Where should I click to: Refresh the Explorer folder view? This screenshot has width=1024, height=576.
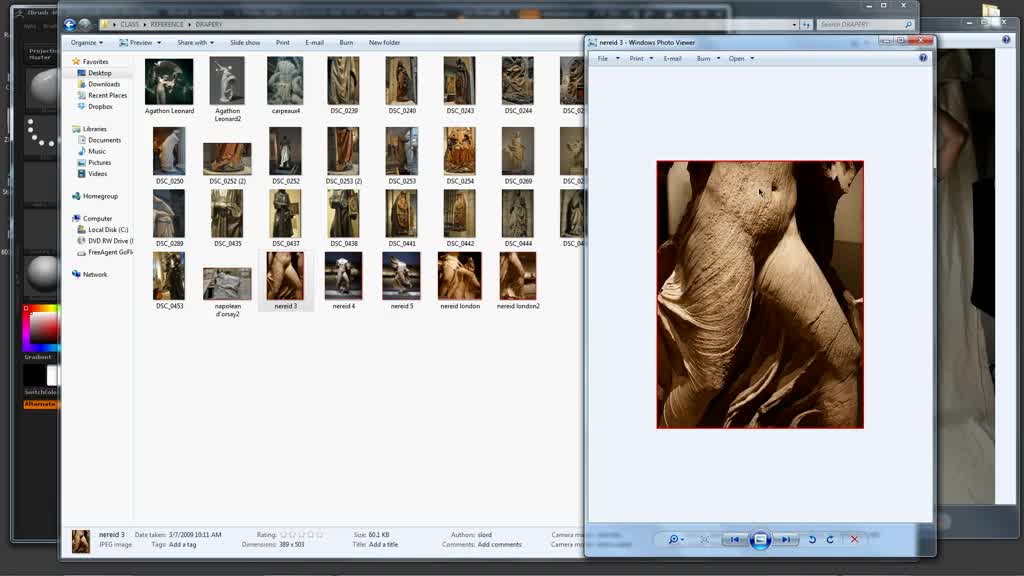[x=807, y=24]
